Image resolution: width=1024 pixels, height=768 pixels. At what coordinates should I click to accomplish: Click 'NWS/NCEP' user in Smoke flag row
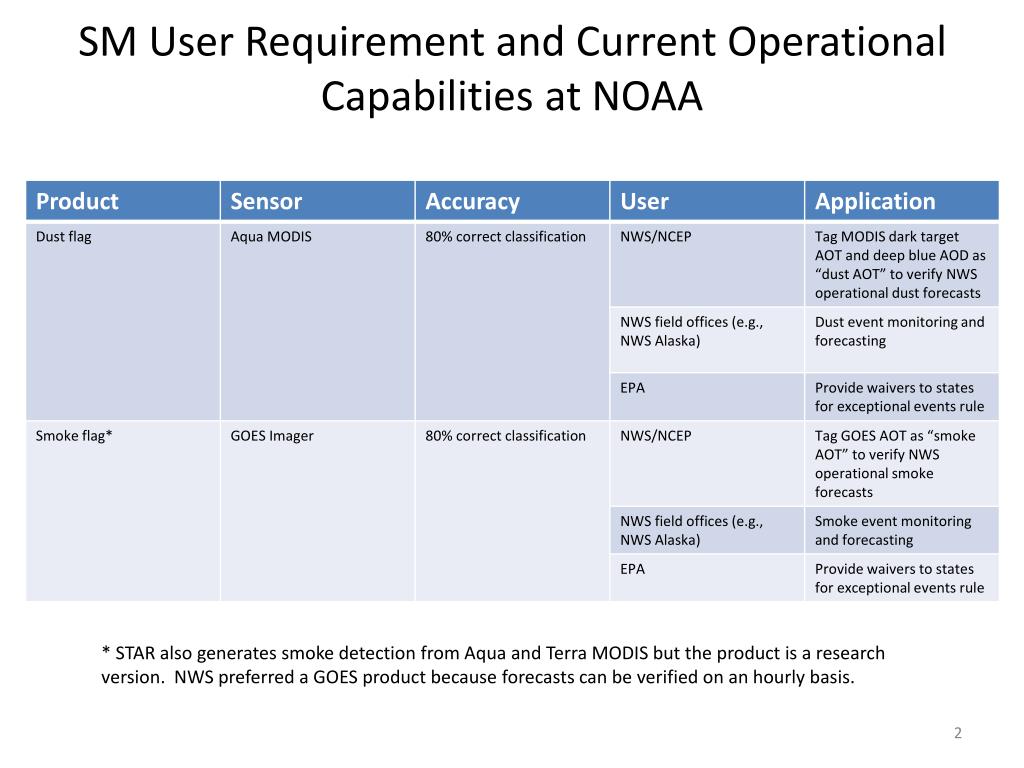707,464
